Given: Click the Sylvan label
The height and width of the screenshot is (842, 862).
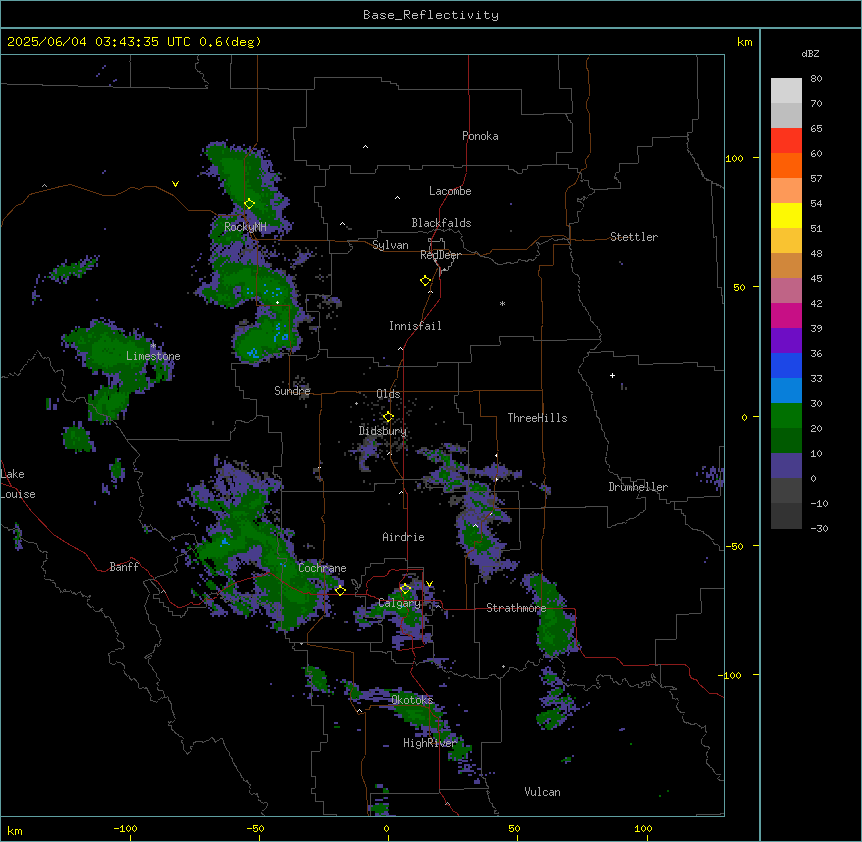Looking at the screenshot, I should point(390,245).
